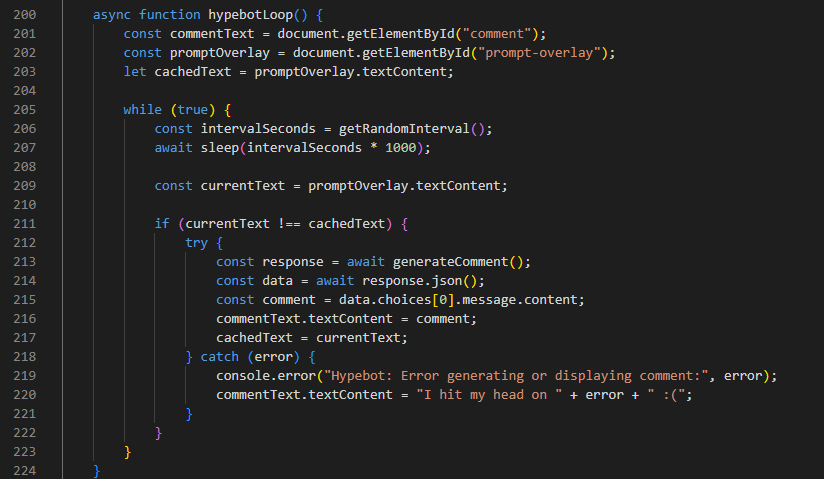Click the yellow closing brace on line 223

coord(127,452)
